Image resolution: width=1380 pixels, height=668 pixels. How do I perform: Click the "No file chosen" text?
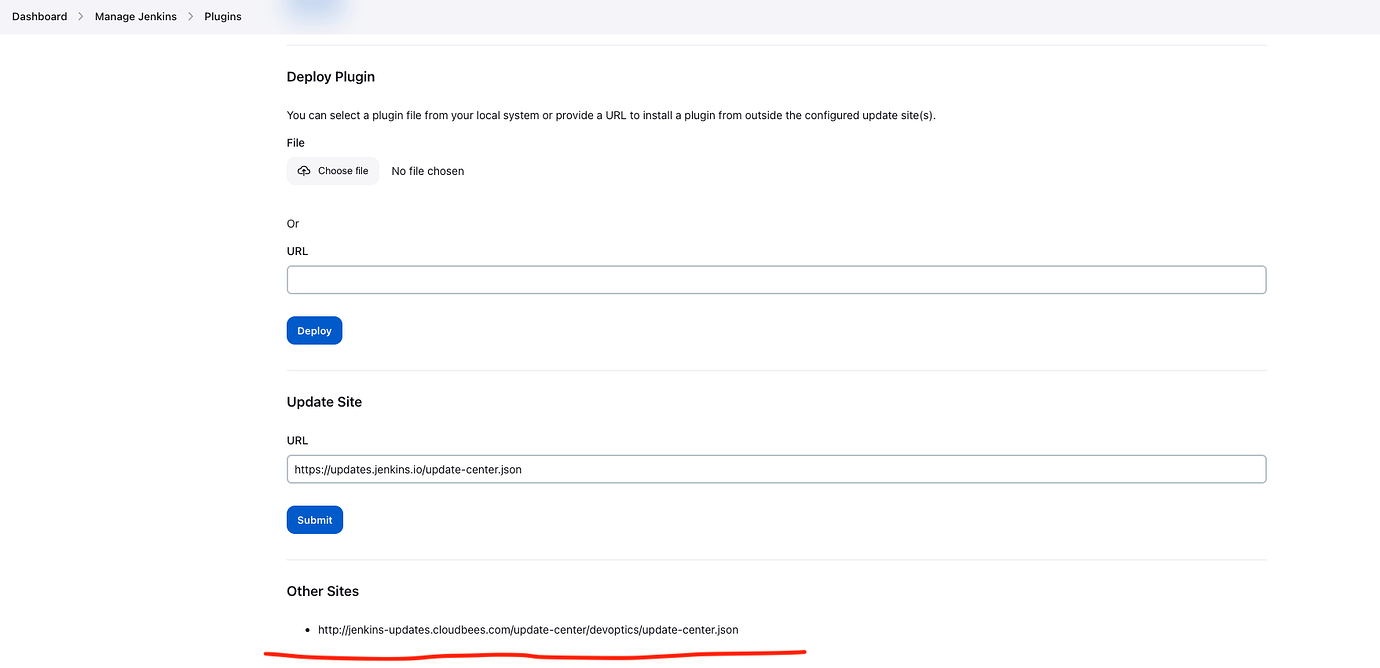(428, 171)
